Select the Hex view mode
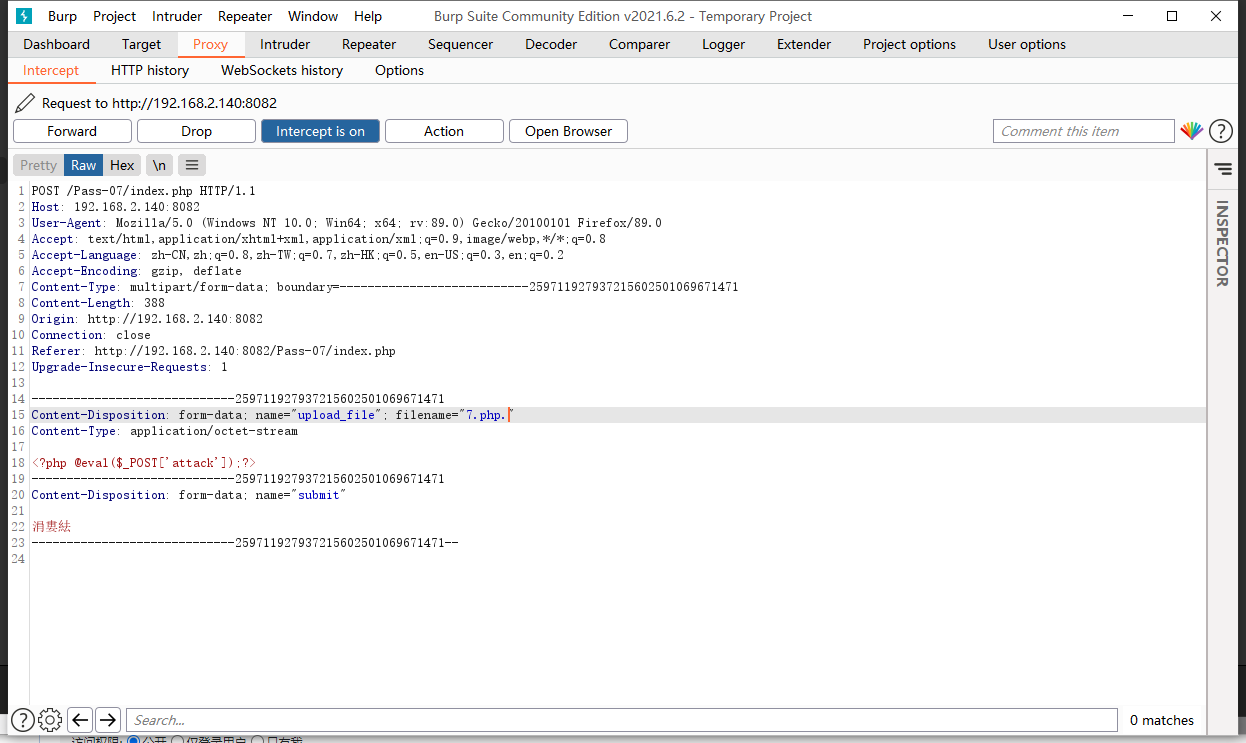1246x743 pixels. [x=122, y=165]
